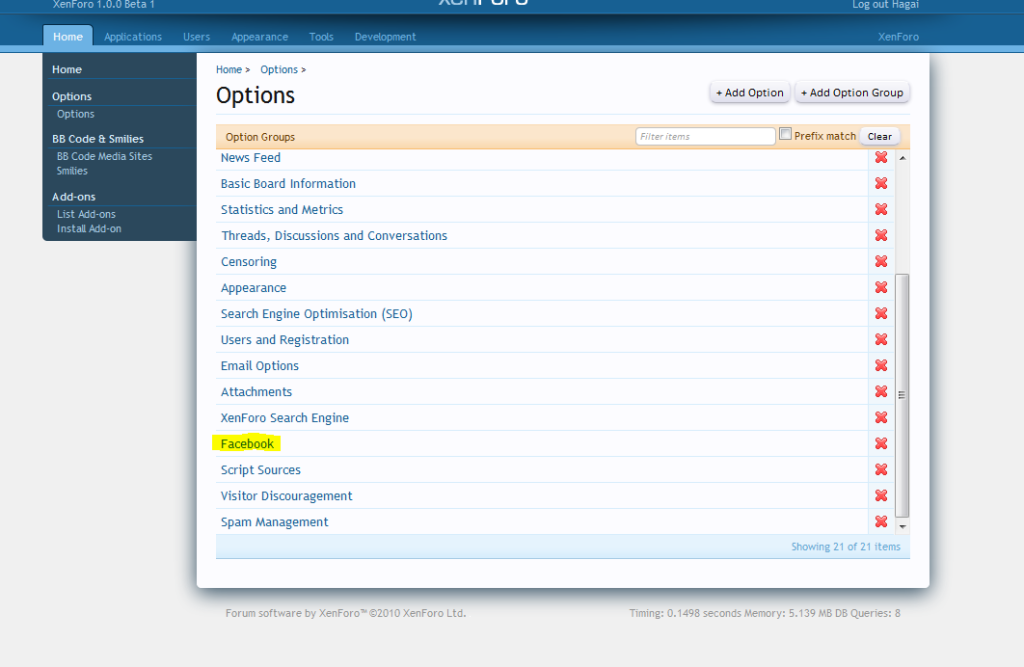
Task: Select Home in the sidebar
Action: tap(67, 69)
